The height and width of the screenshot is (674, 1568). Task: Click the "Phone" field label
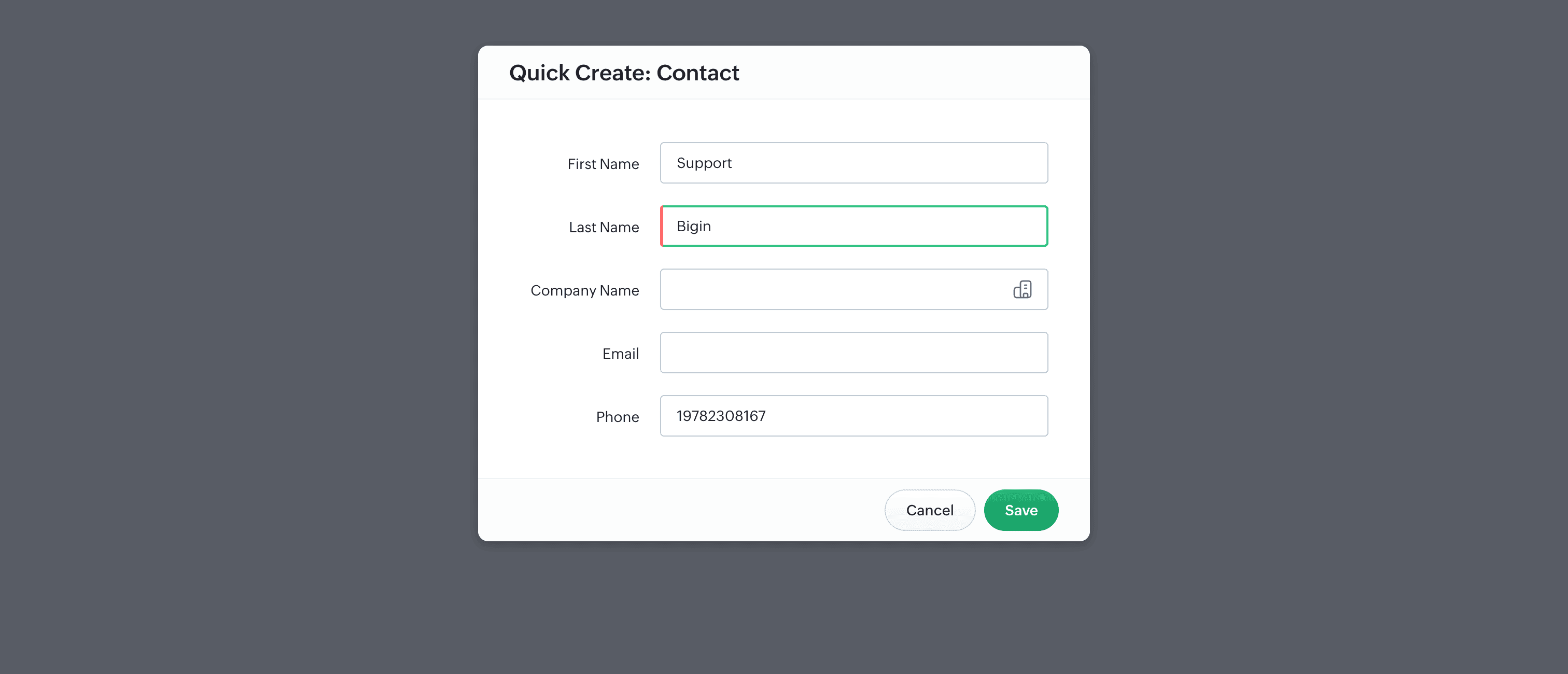[x=617, y=418]
